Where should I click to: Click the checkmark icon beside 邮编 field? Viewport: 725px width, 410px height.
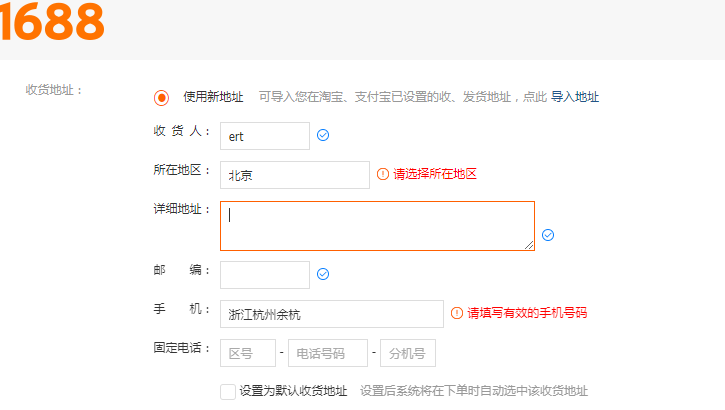(323, 274)
